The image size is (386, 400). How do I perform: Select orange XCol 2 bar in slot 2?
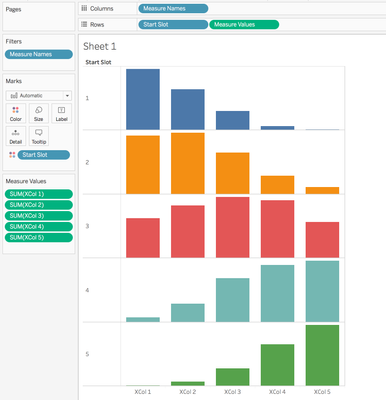coord(188,163)
